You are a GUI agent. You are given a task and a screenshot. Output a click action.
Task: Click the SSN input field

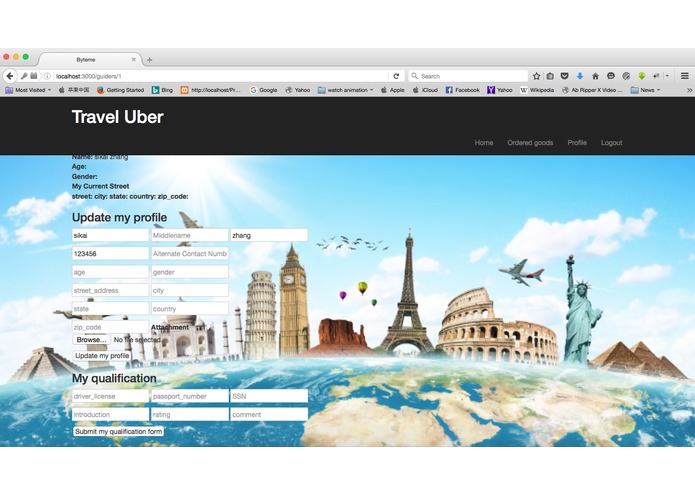point(269,396)
